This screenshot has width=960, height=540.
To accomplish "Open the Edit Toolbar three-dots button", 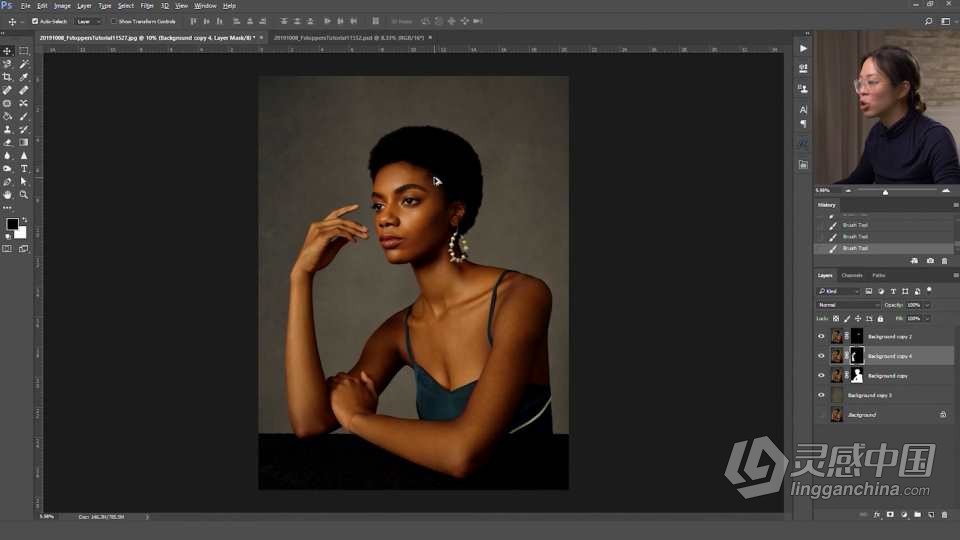I will point(7,208).
